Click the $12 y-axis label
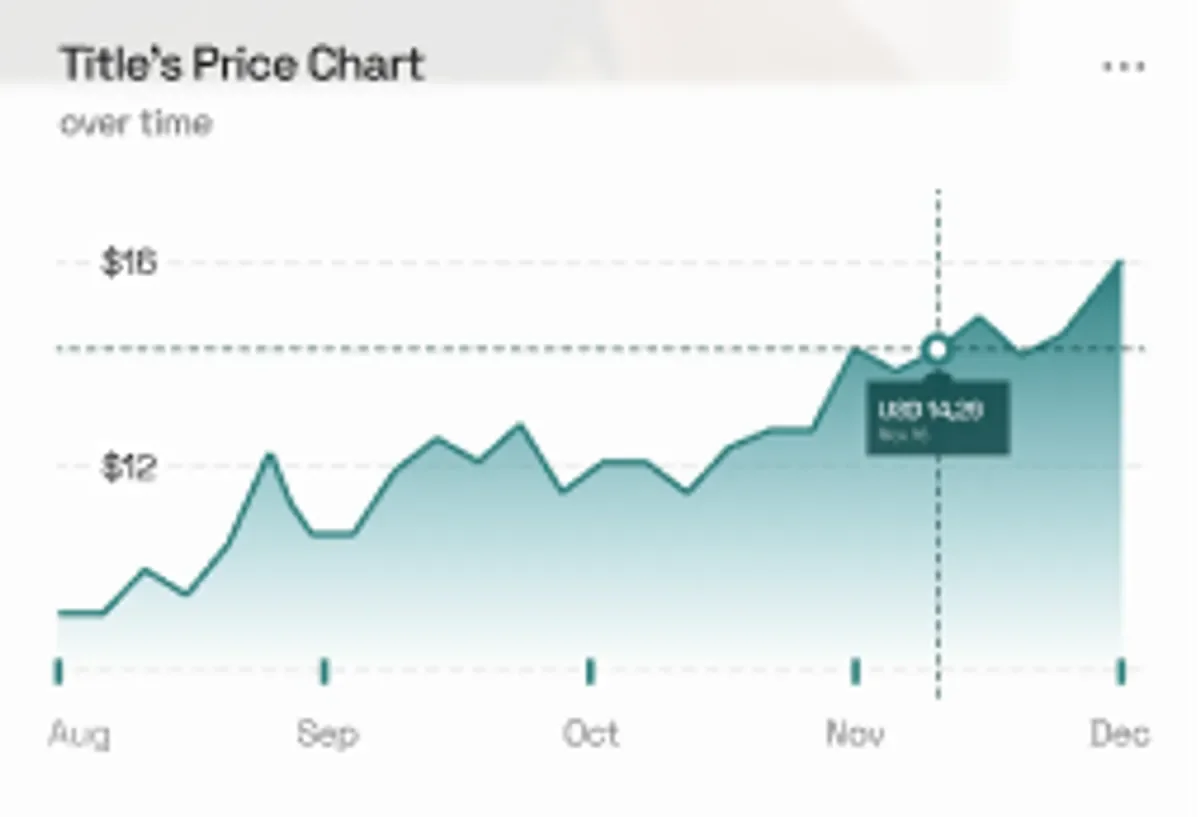This screenshot has height=817, width=1200. coord(129,467)
